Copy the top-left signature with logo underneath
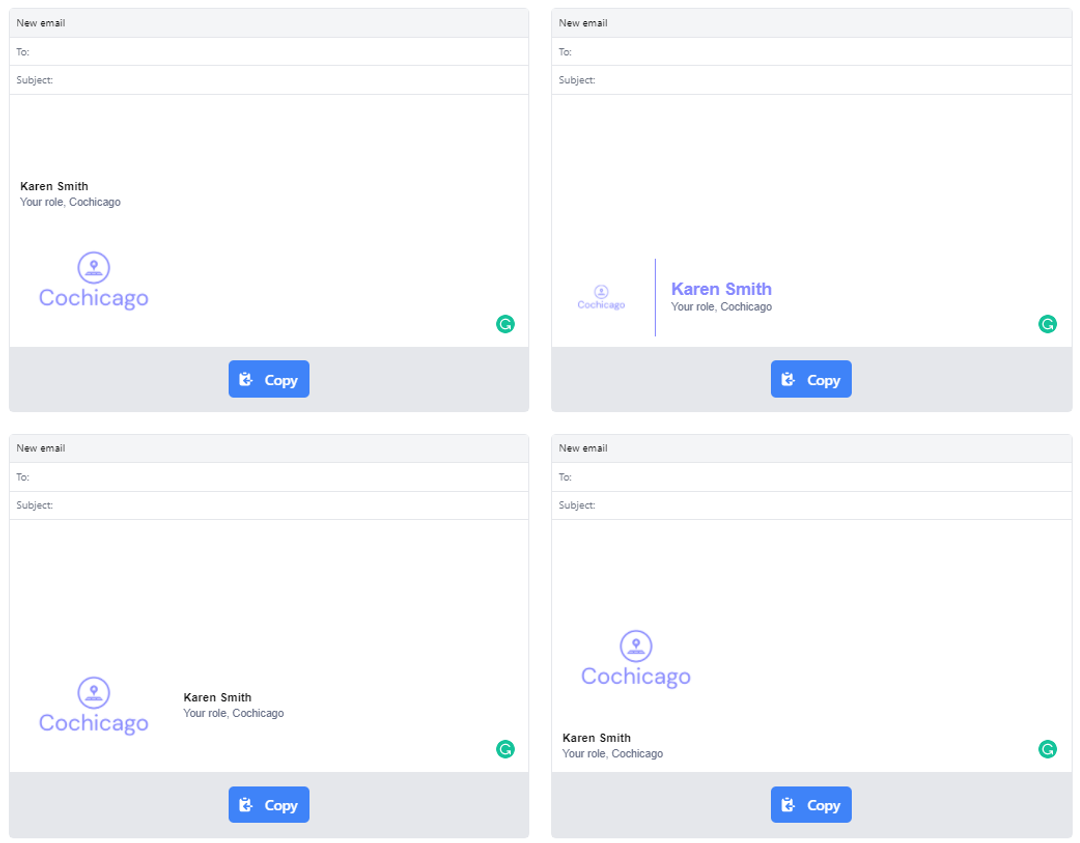Image resolution: width=1080 pixels, height=843 pixels. (269, 380)
